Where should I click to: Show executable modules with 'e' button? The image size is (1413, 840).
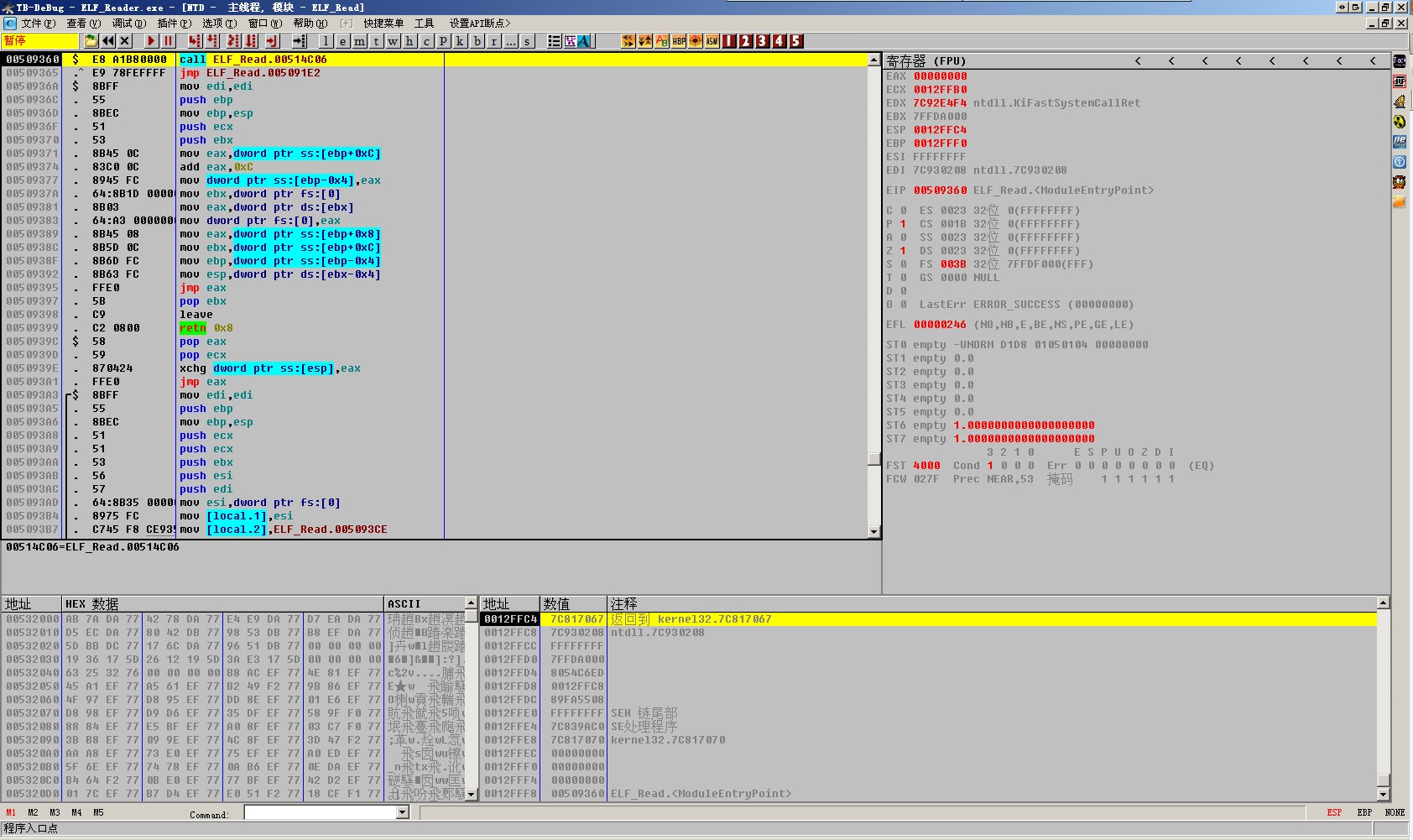[x=342, y=41]
